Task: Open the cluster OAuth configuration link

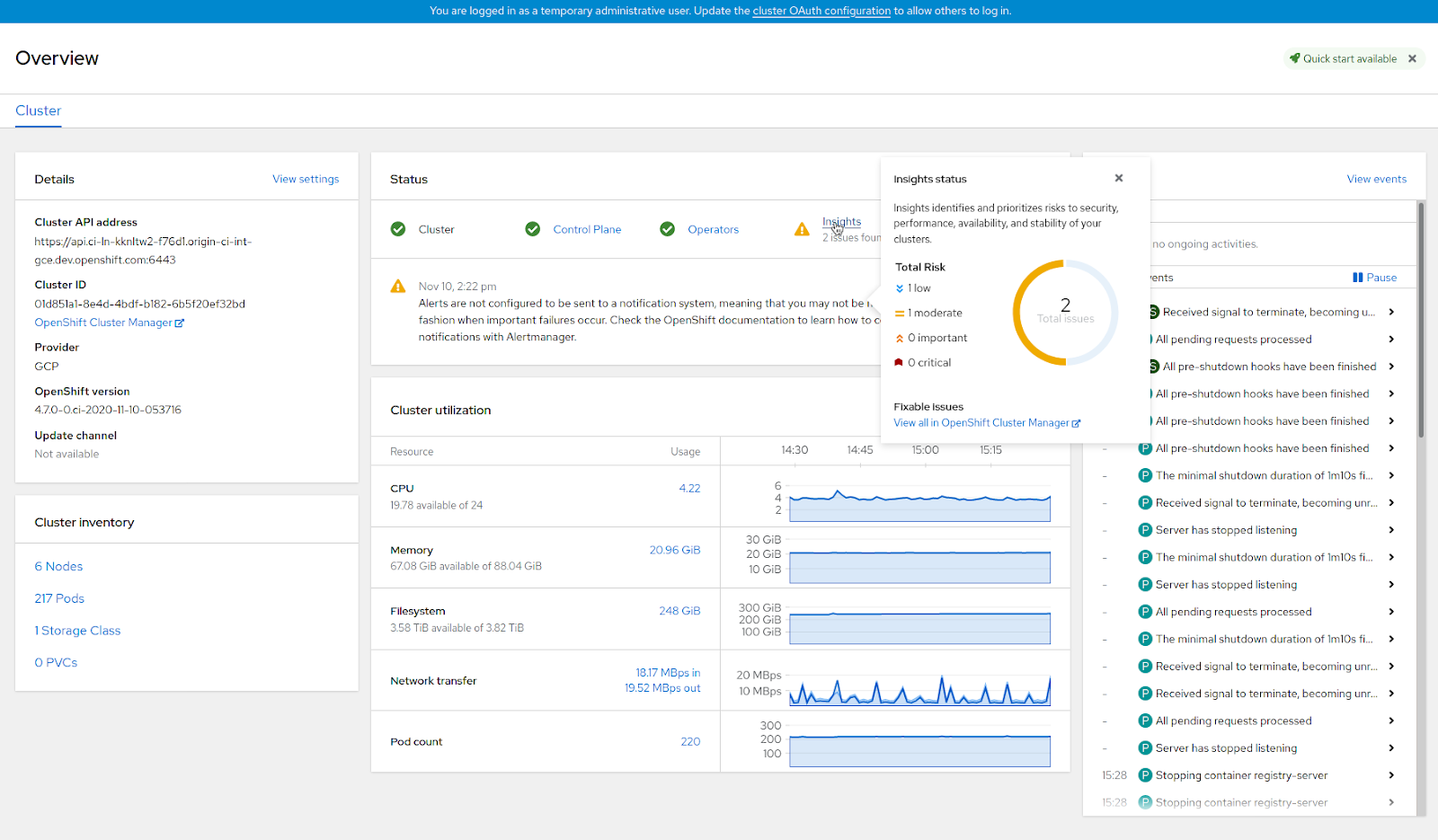Action: (x=821, y=11)
